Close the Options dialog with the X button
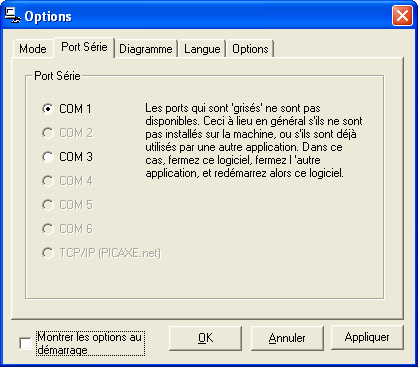This screenshot has height=367, width=418. coord(402,16)
